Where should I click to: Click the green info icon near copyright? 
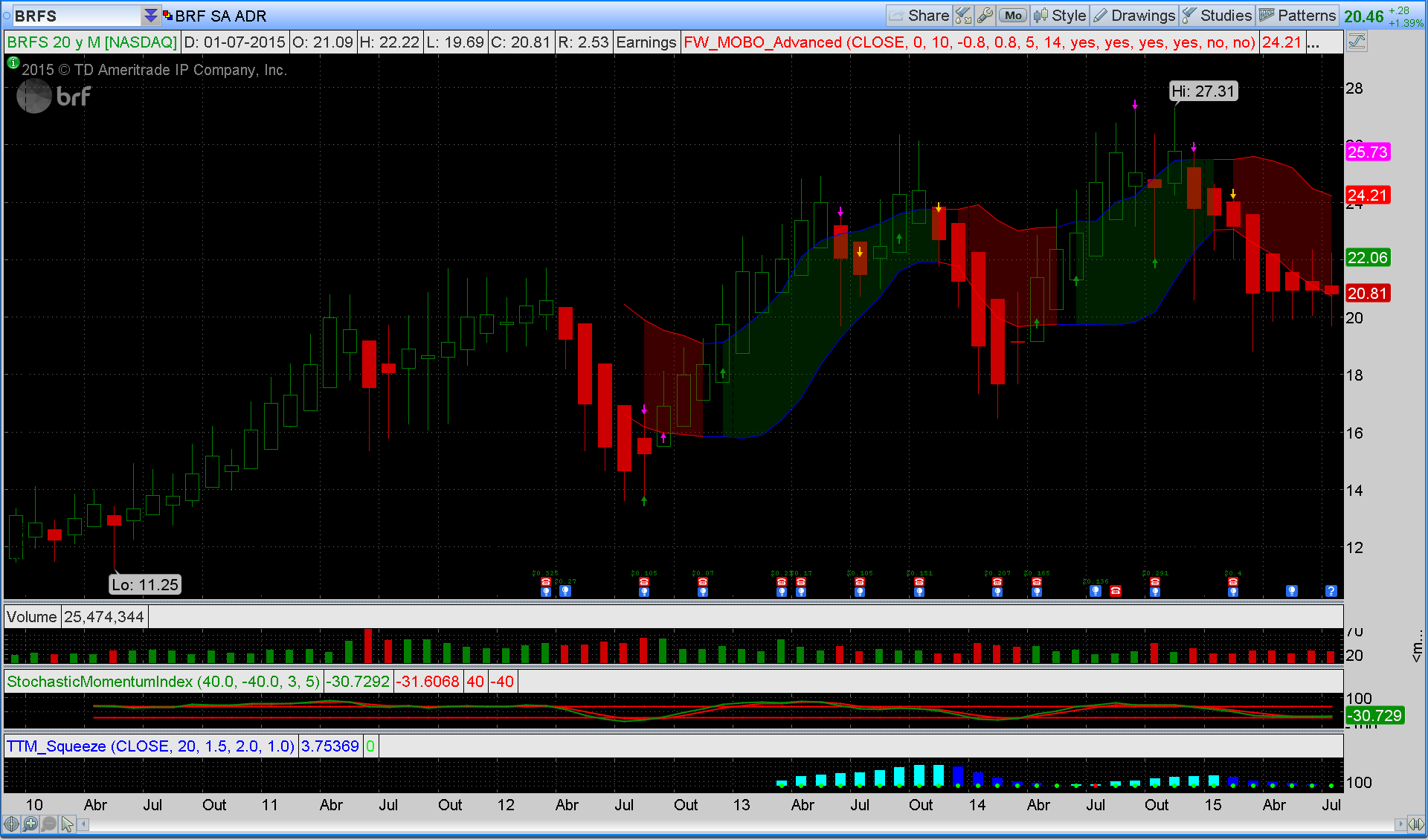coord(13,64)
